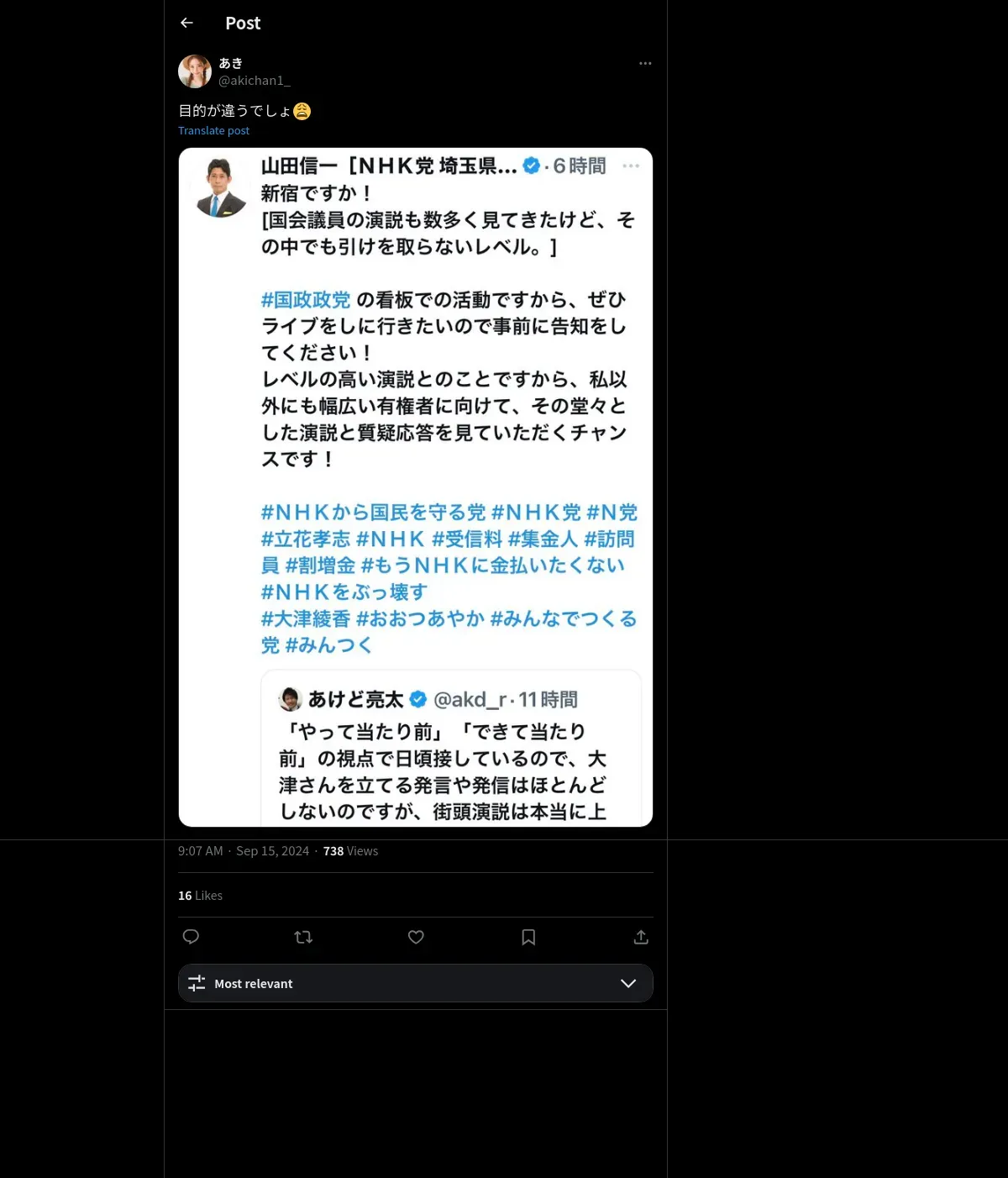Screen dimensions: 1008x1178
Task: Reply to the post via comment icon
Action: [191, 937]
